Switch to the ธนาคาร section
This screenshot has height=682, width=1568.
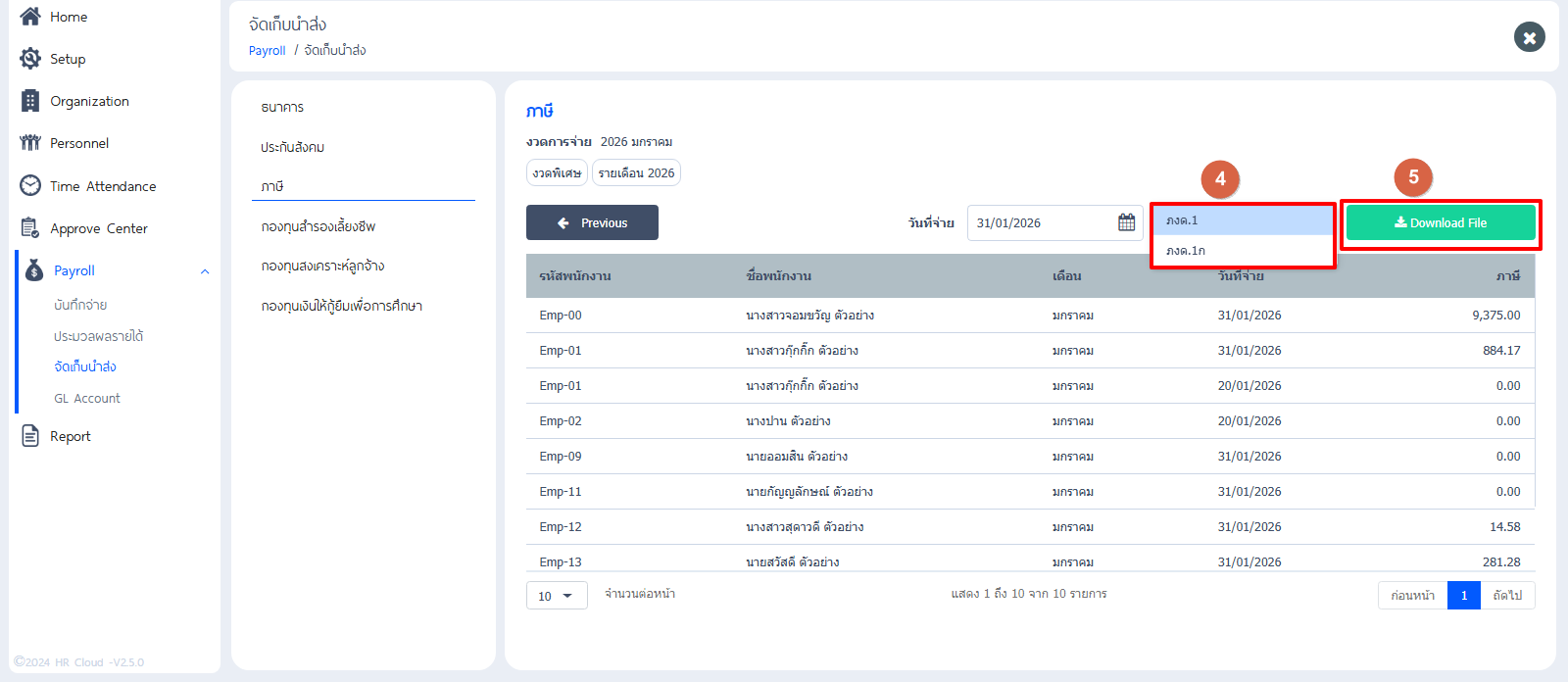(282, 107)
